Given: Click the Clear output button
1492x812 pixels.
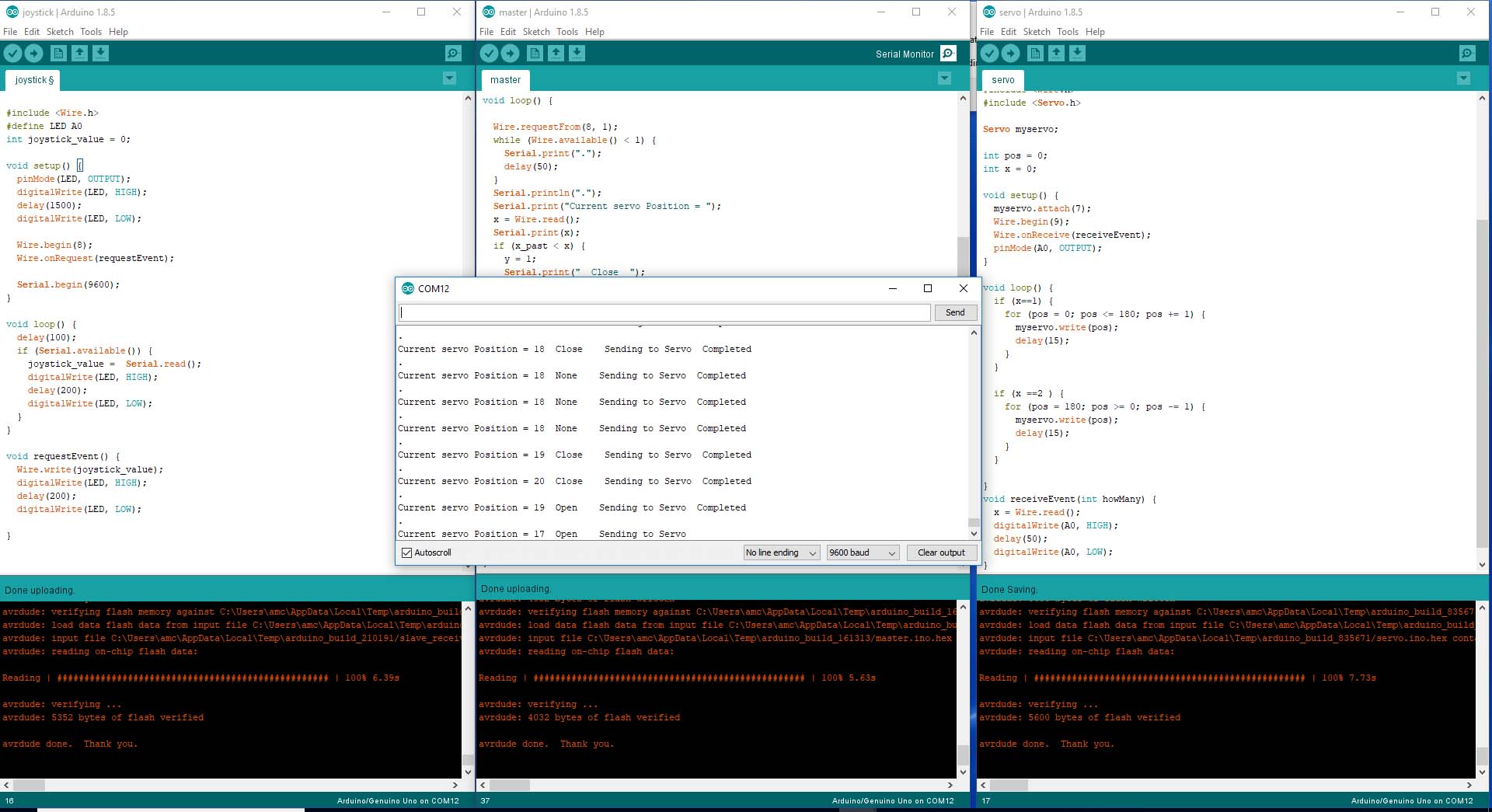Looking at the screenshot, I should [x=940, y=552].
